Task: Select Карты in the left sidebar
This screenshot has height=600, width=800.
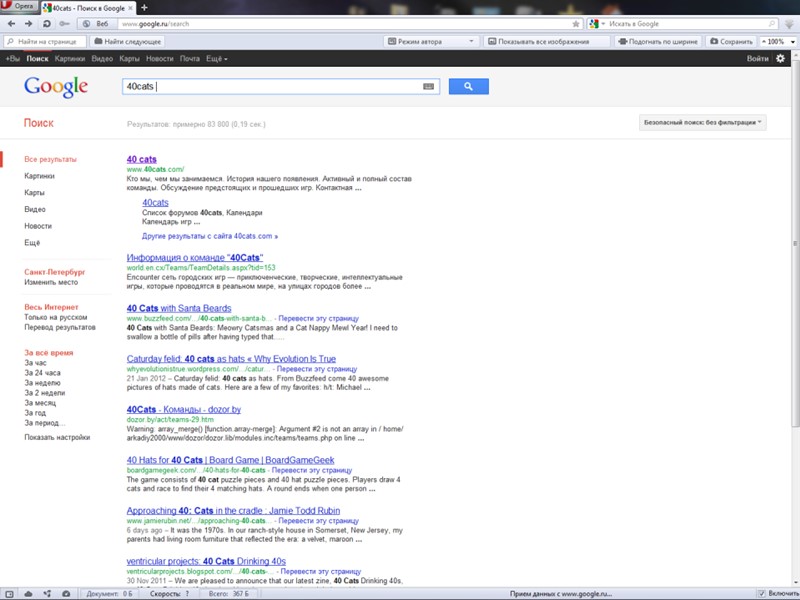Action: click(34, 193)
